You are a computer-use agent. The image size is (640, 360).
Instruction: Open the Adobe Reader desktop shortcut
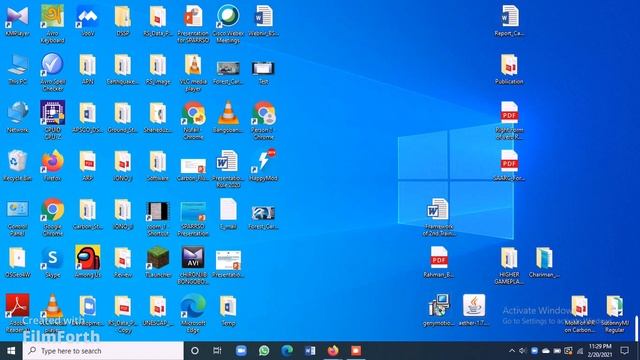pyautogui.click(x=17, y=313)
